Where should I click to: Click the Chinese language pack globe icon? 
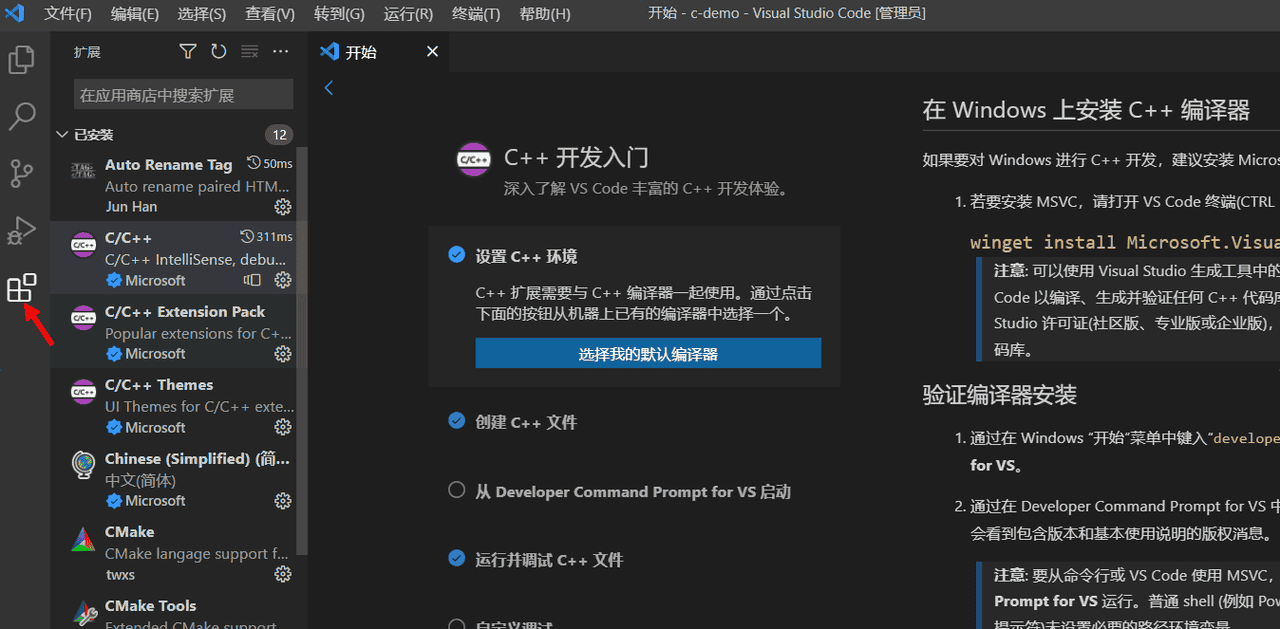click(83, 465)
